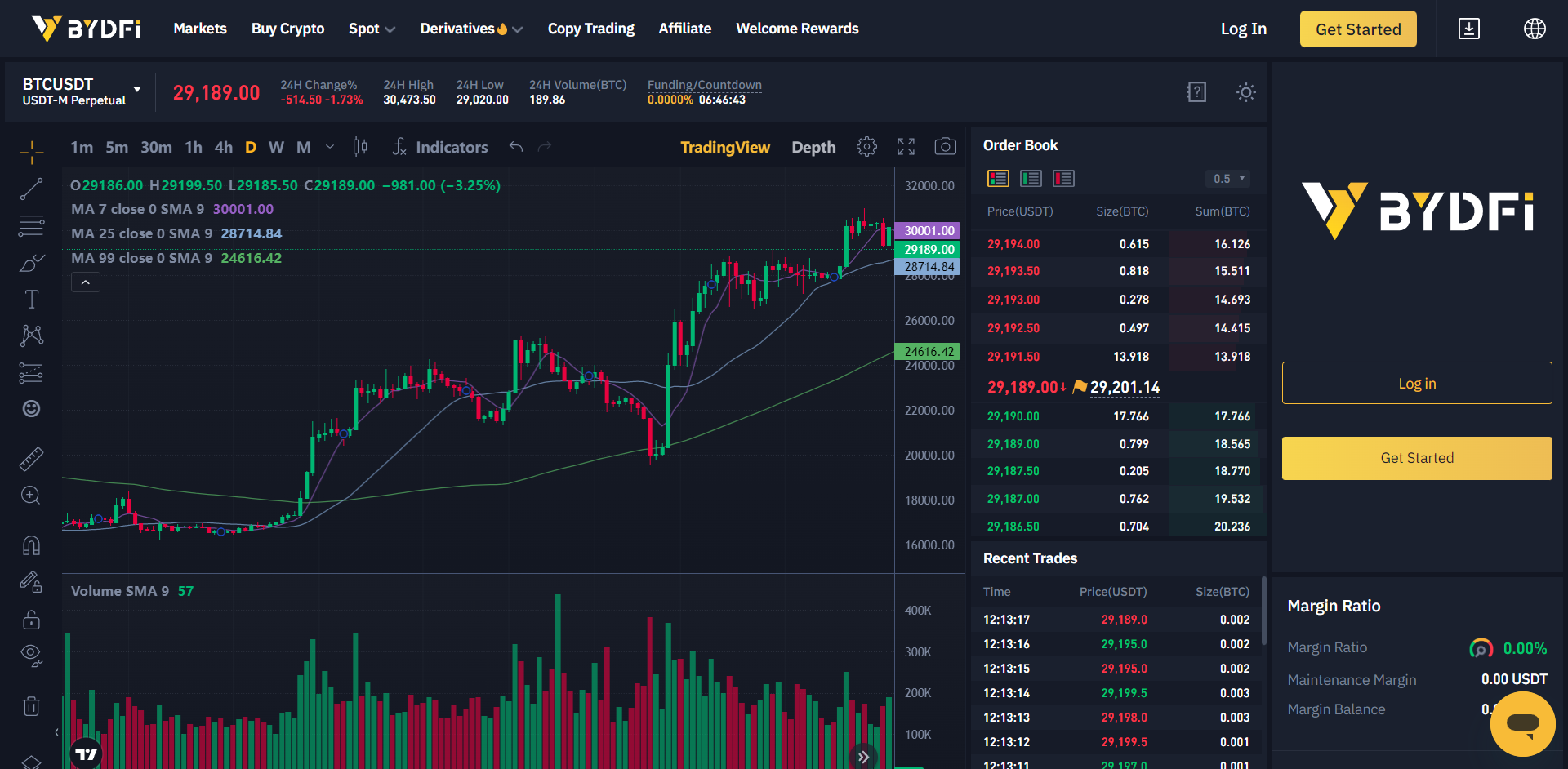Open the candlestick chart style selector
Image resolution: width=1568 pixels, height=769 pixels.
point(360,147)
